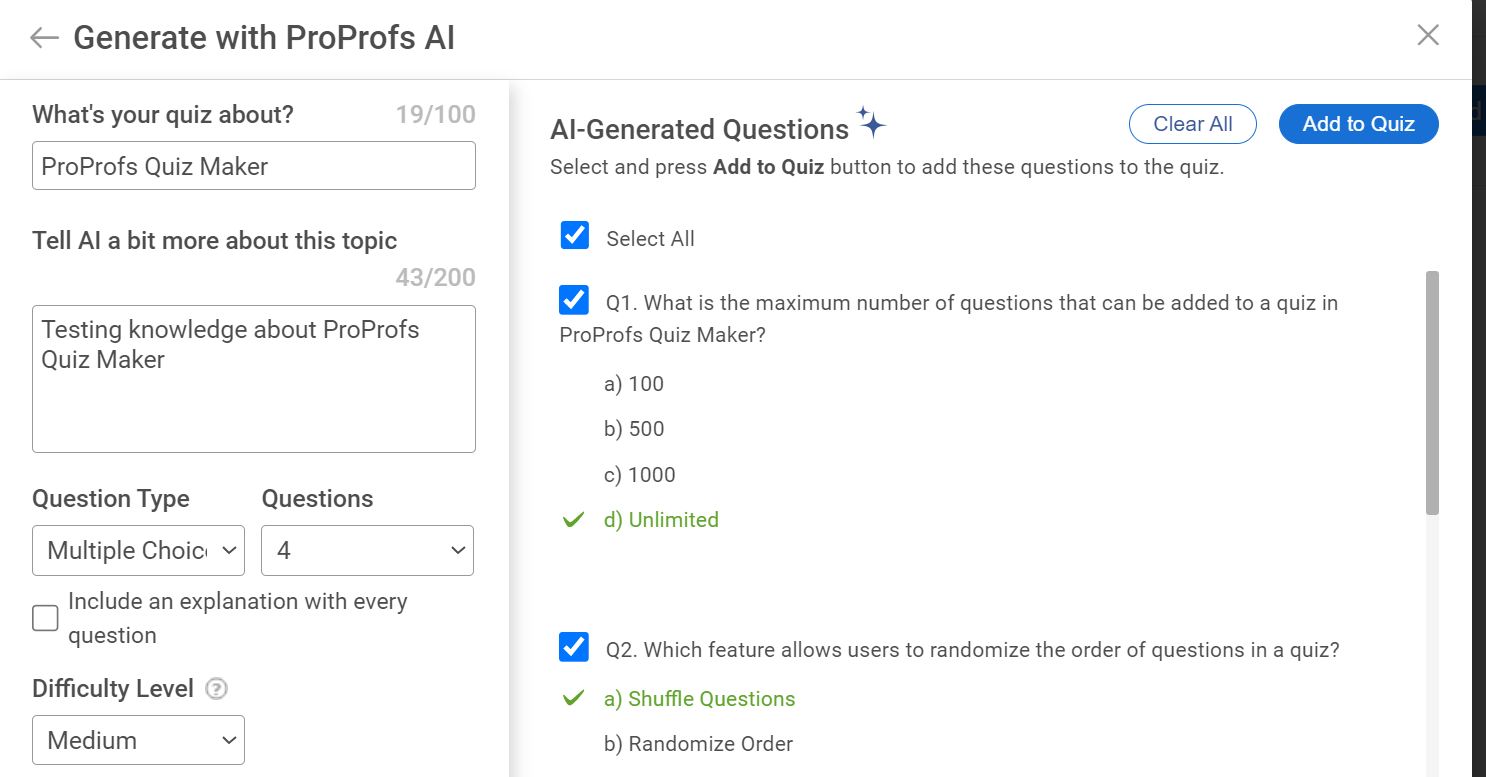Image resolution: width=1486 pixels, height=777 pixels.
Task: Enable include an explanation with every question
Action: (45, 618)
